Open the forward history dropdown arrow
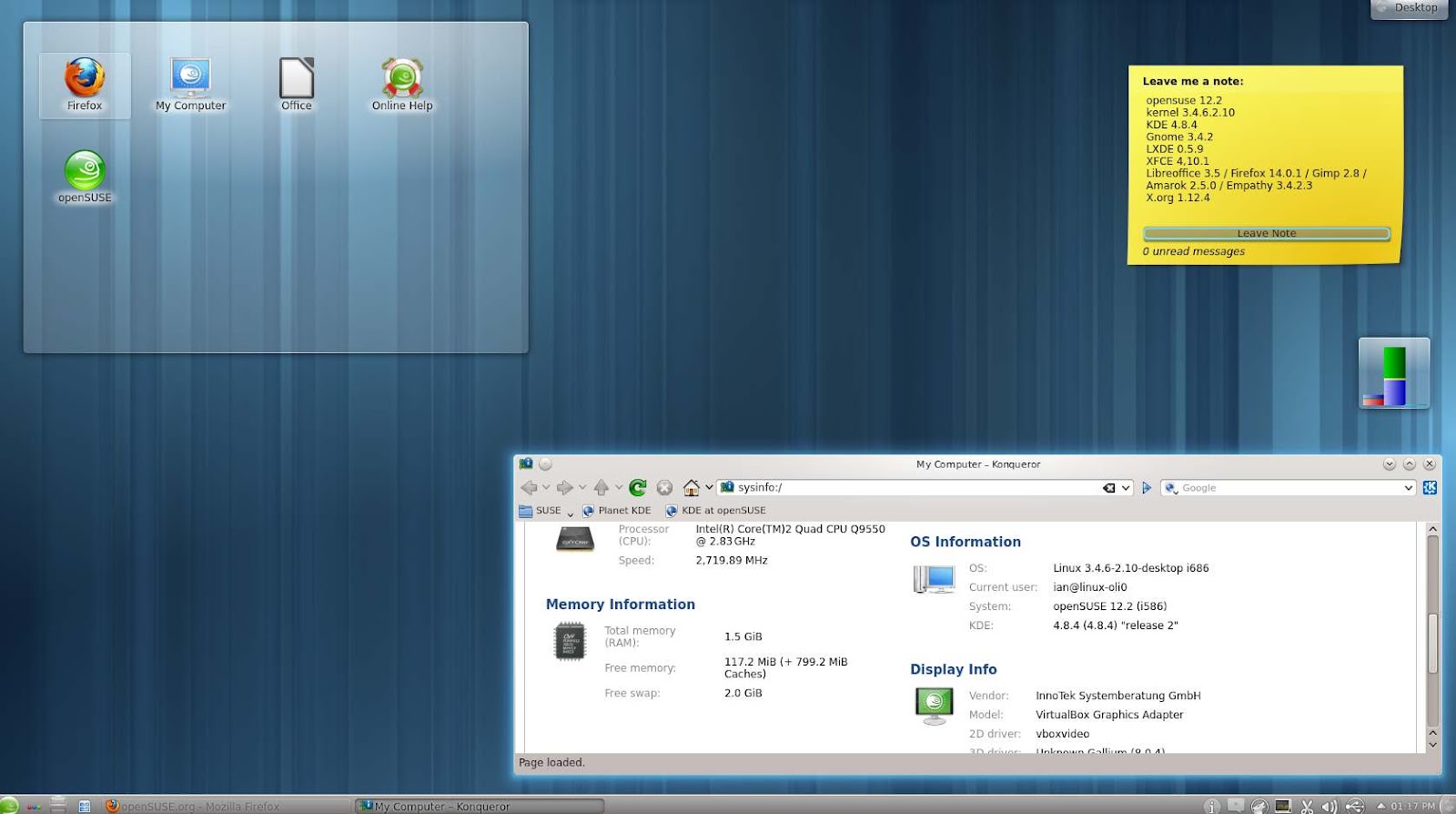 tap(582, 487)
